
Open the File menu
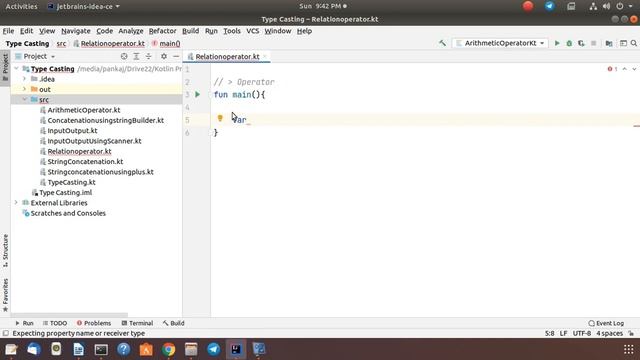[8, 31]
